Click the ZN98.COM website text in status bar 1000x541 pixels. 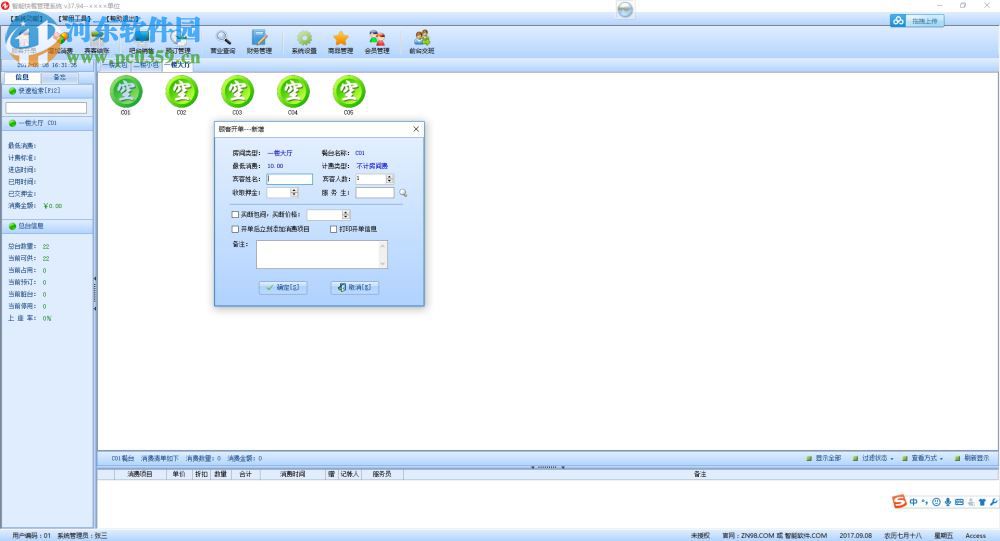click(758, 536)
